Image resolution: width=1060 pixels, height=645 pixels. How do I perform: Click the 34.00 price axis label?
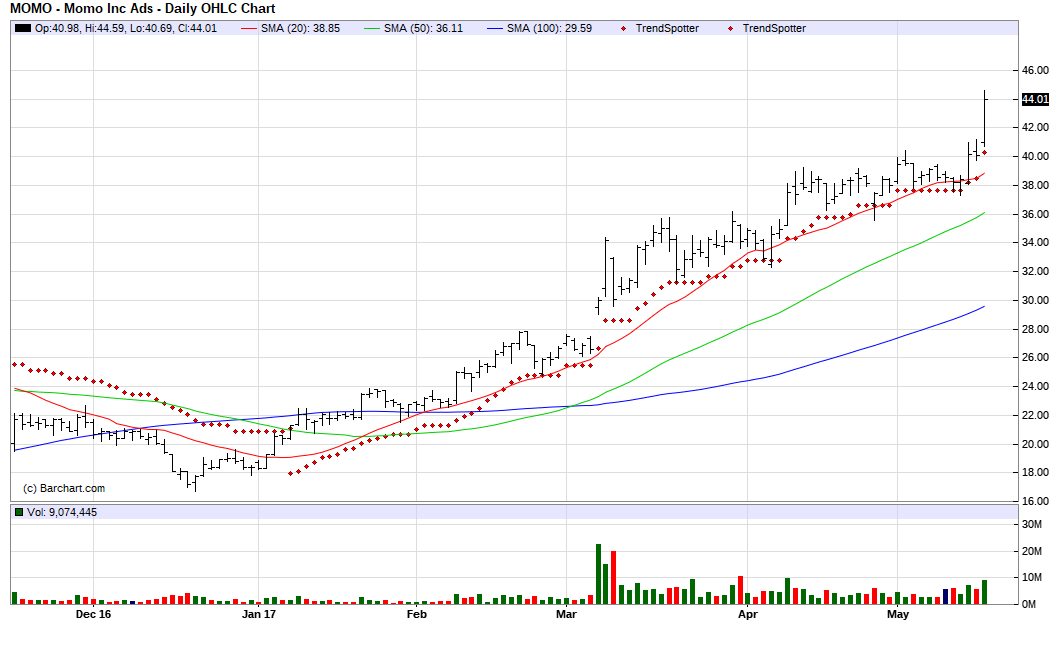click(x=1035, y=242)
